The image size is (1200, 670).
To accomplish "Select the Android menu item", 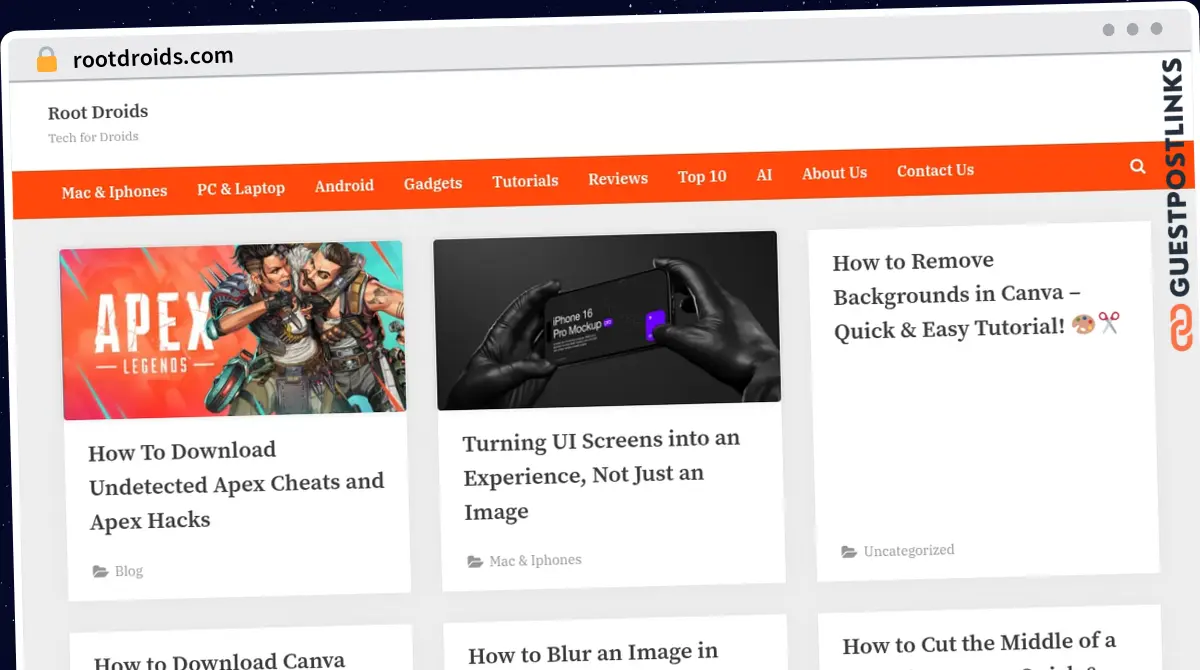I will [x=344, y=185].
